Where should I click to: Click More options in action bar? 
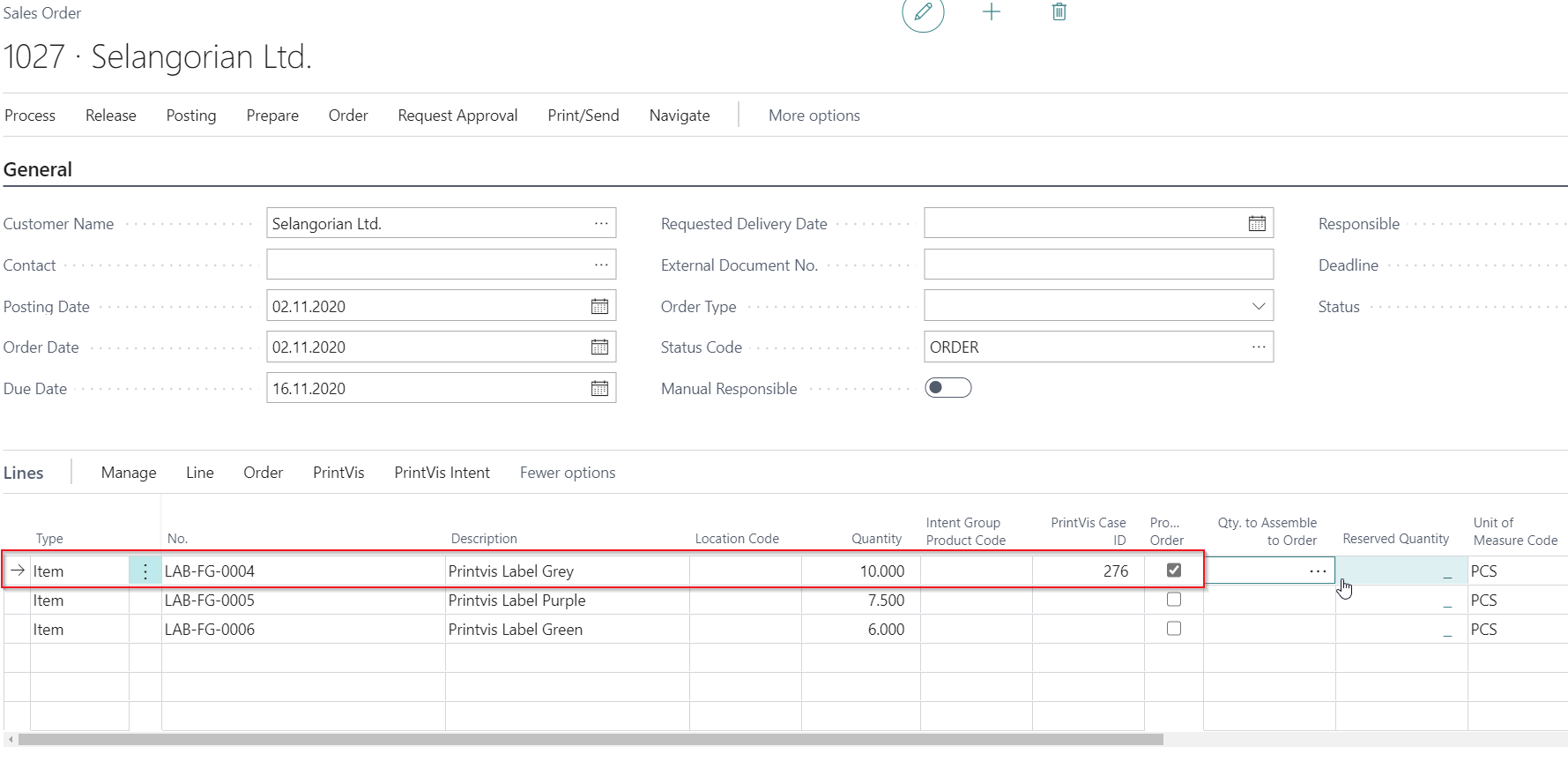pyautogui.click(x=814, y=116)
